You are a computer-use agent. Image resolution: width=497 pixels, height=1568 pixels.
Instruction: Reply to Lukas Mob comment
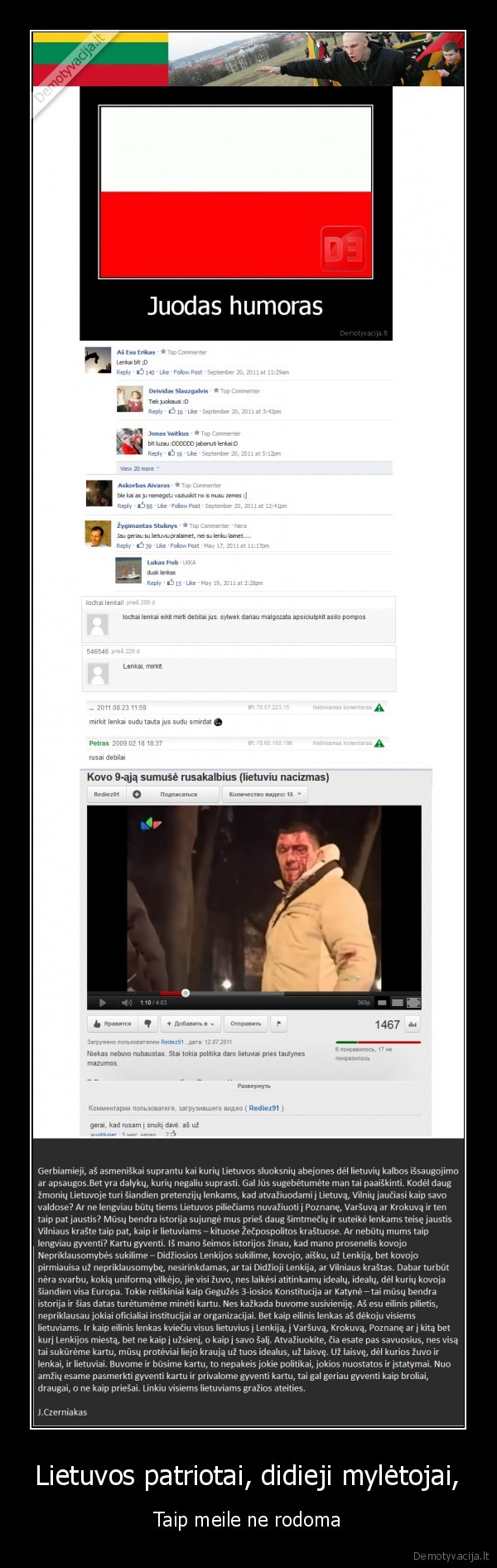155,583
